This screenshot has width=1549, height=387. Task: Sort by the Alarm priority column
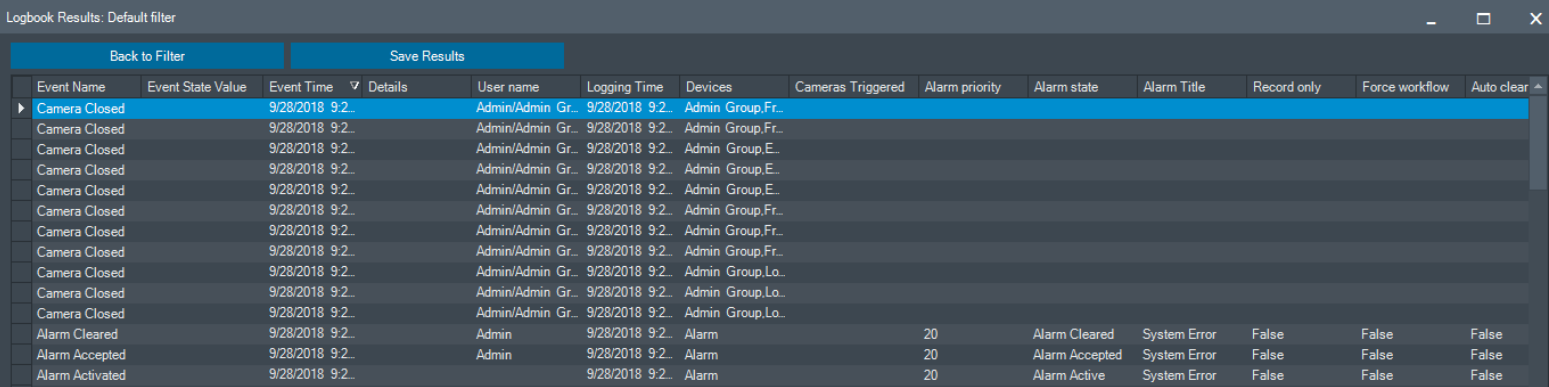click(974, 87)
